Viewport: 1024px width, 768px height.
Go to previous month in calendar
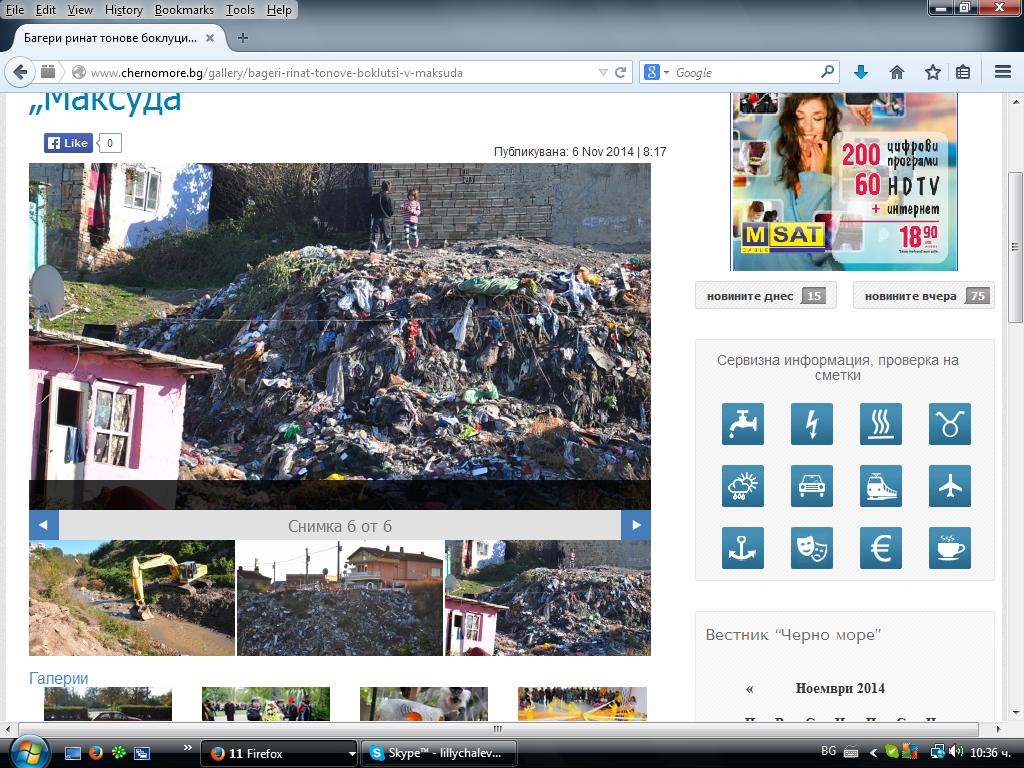750,688
